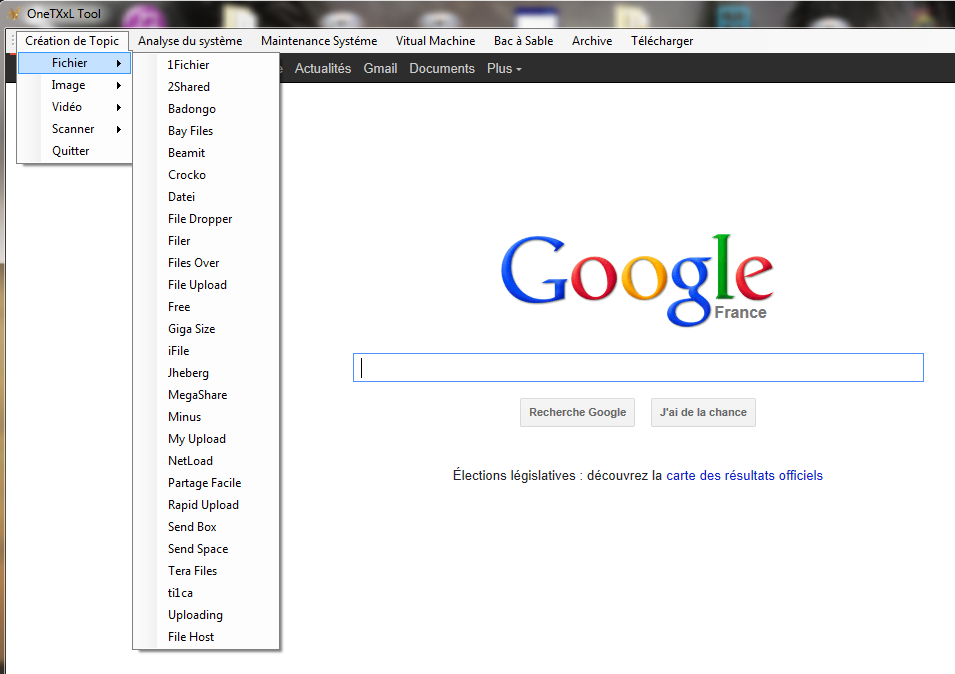Open the Analyse du système menu

coord(190,41)
